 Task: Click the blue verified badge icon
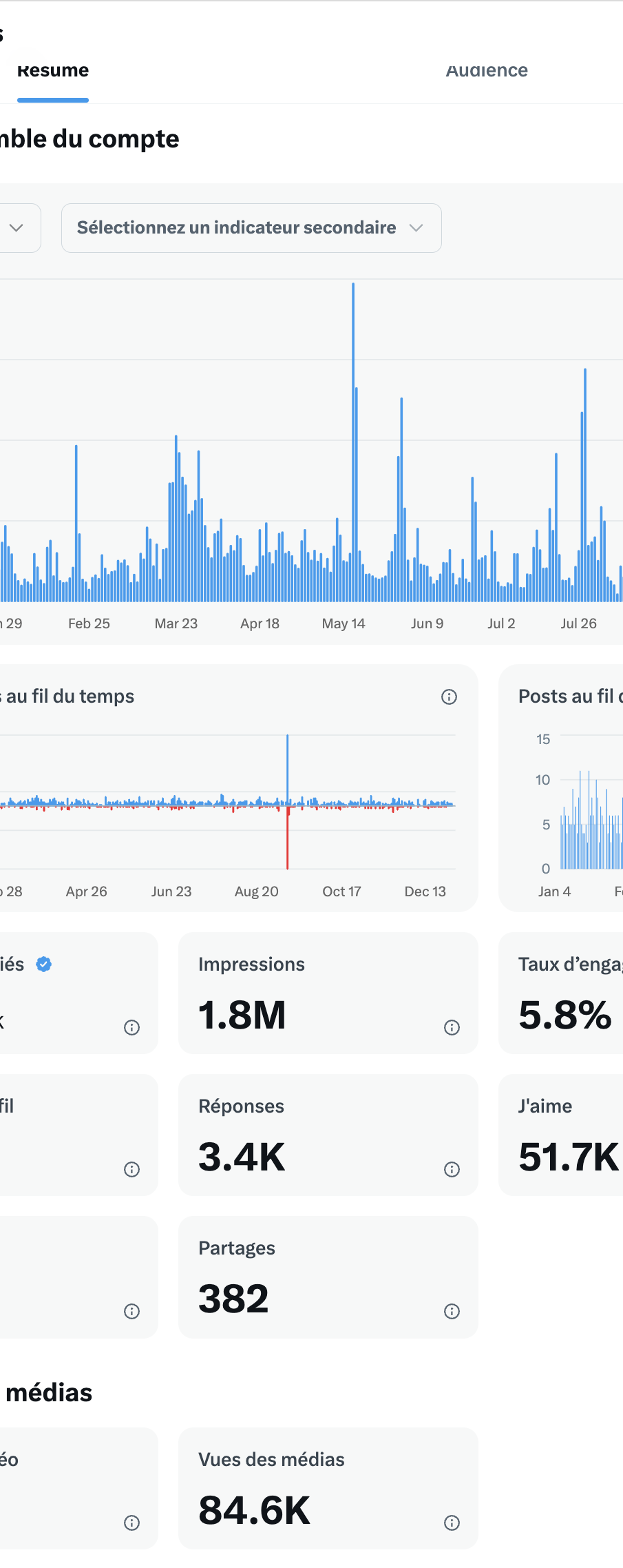coord(44,964)
